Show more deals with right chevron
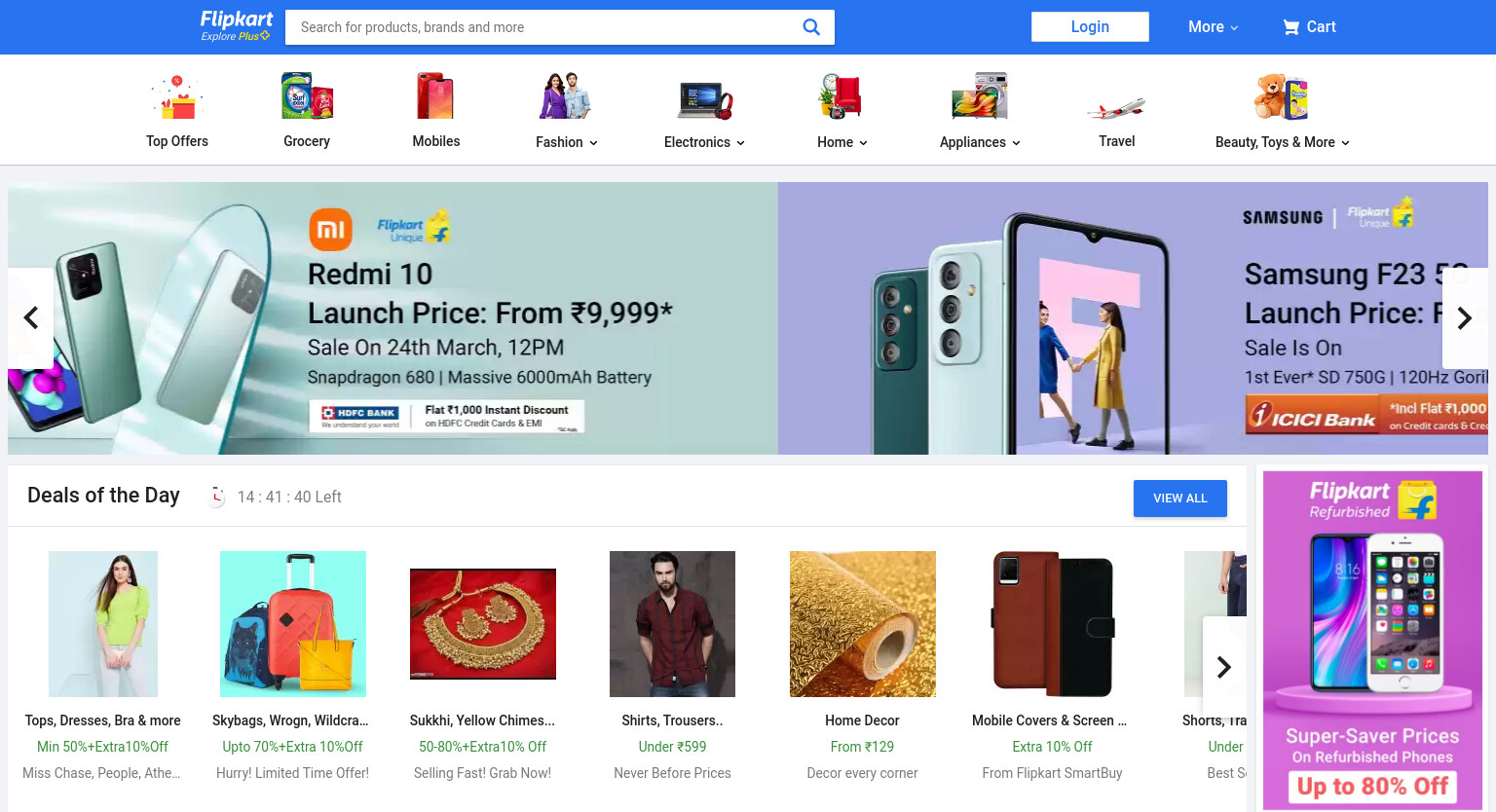This screenshot has height=812, width=1496. tap(1224, 667)
